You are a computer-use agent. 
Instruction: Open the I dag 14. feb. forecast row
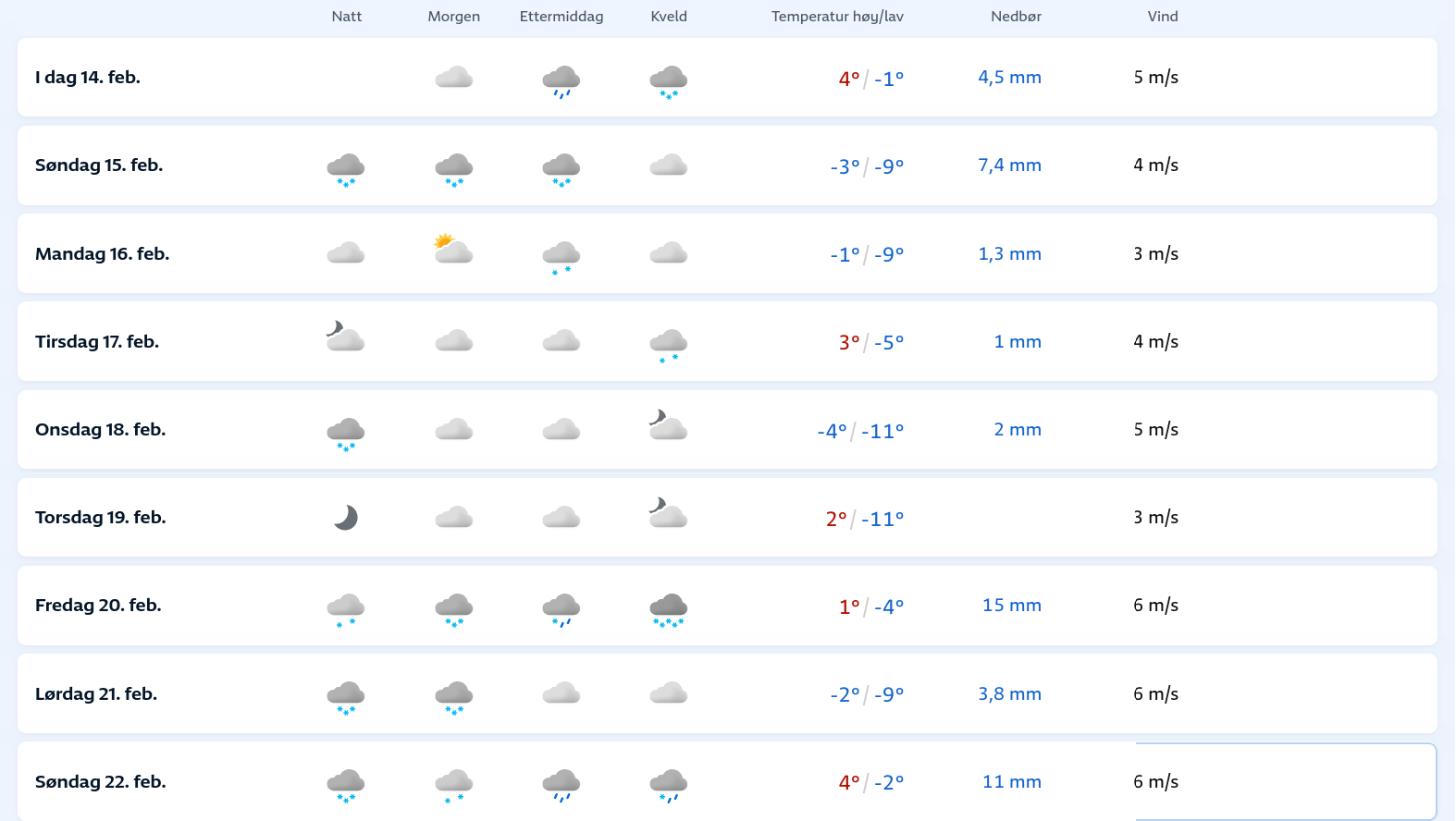[x=88, y=78]
